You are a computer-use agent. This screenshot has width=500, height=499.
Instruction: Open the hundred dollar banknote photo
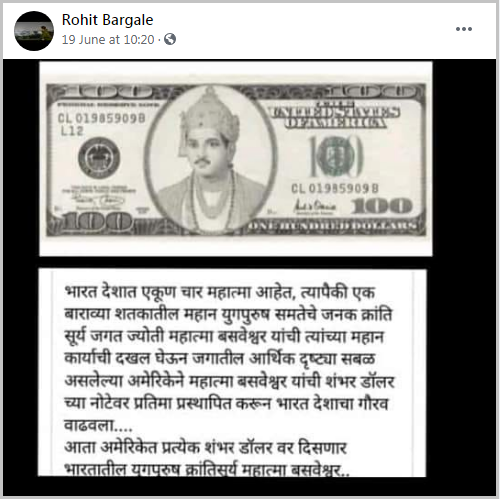(x=236, y=159)
